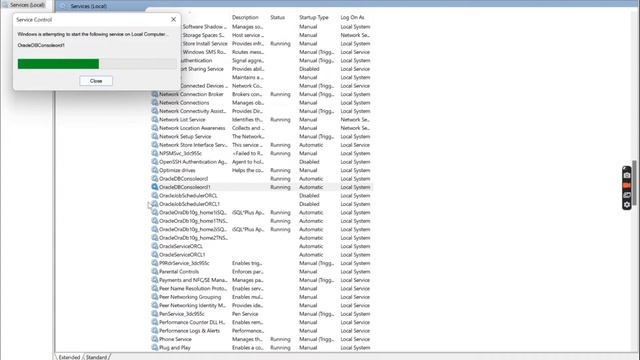The image size is (640, 360).
Task: Click the gear icon beside Phone Service
Action: coord(155,339)
